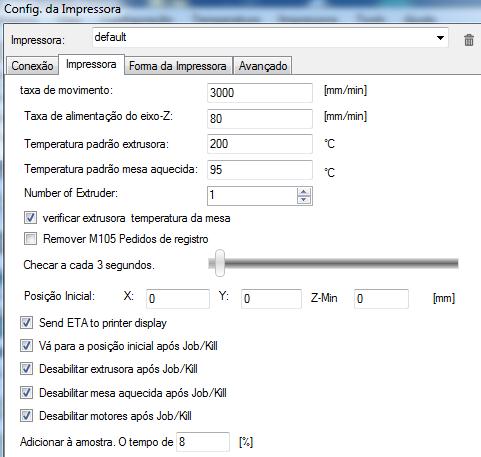The width and height of the screenshot is (481, 457).
Task: Click the Posição Inicial X field
Action: click(178, 299)
